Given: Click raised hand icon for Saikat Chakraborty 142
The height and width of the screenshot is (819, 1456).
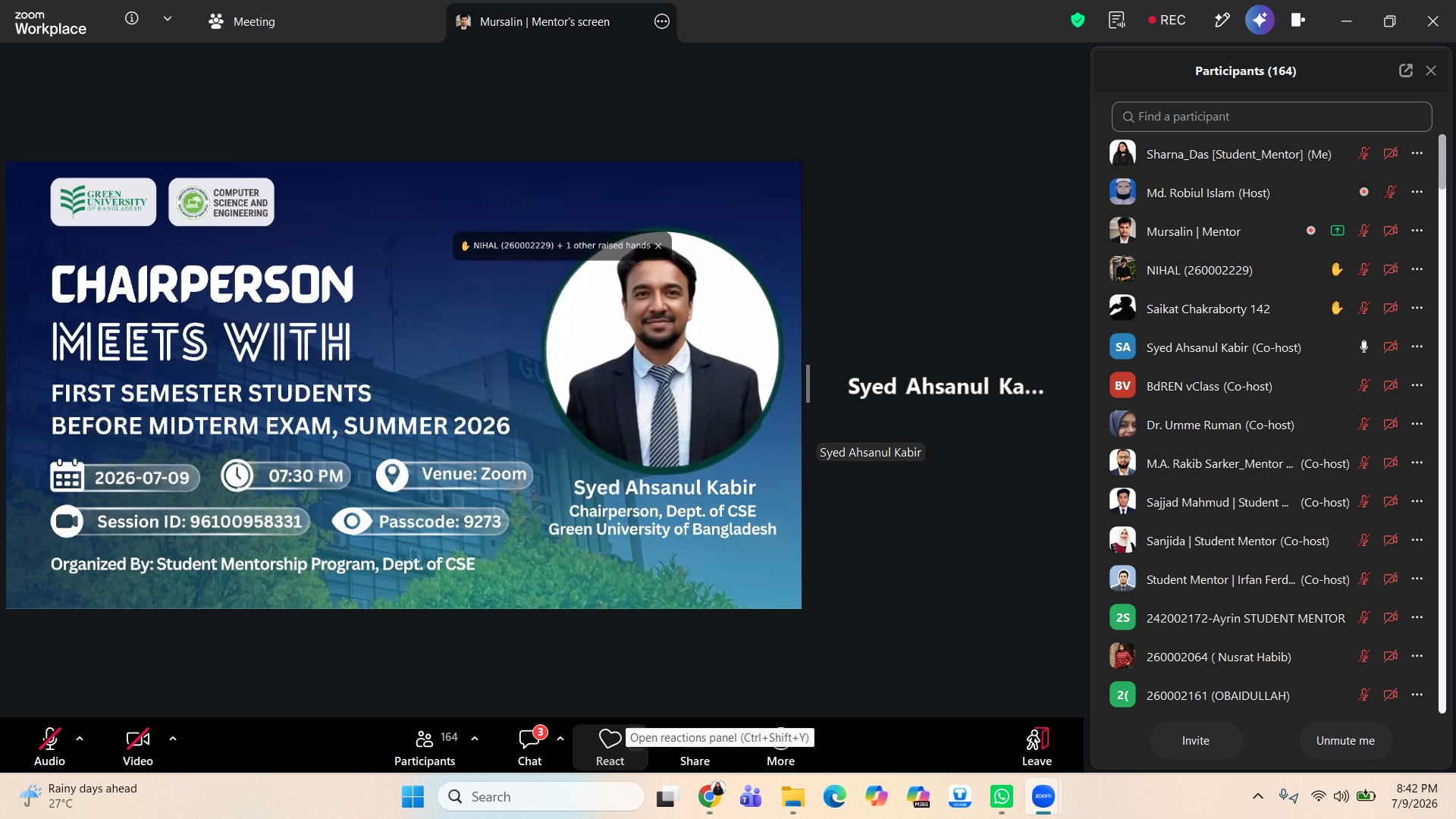Looking at the screenshot, I should 1337,308.
